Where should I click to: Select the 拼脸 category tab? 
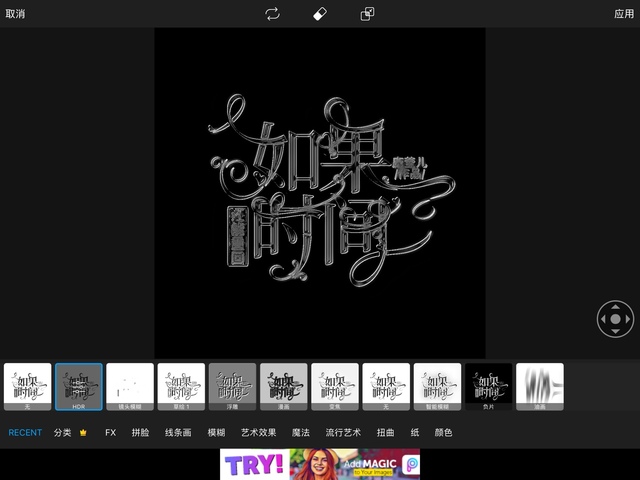pos(141,433)
